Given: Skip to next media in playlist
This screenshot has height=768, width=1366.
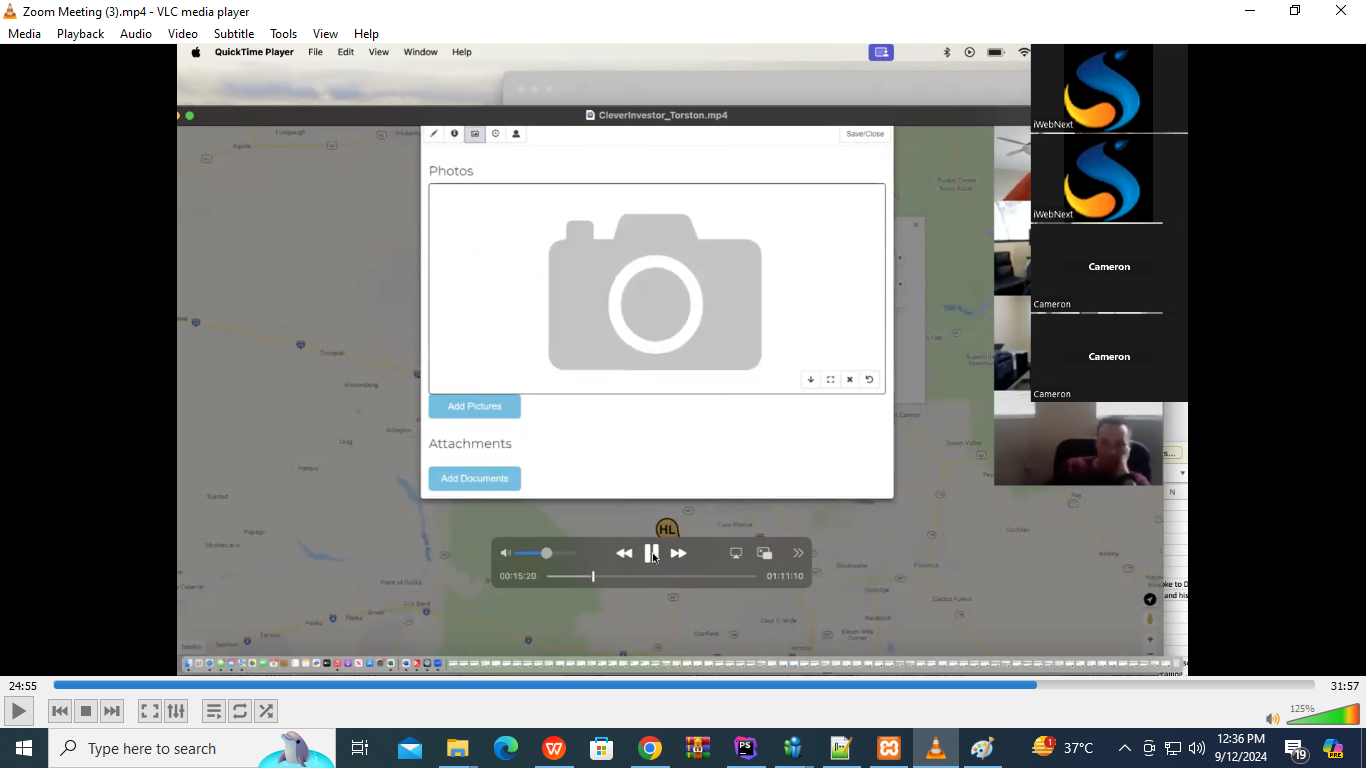Looking at the screenshot, I should tap(112, 711).
